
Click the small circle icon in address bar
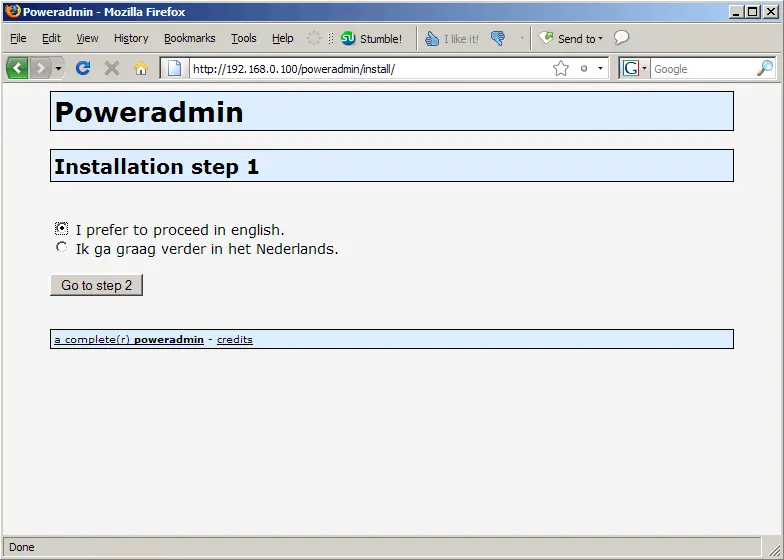(x=584, y=68)
